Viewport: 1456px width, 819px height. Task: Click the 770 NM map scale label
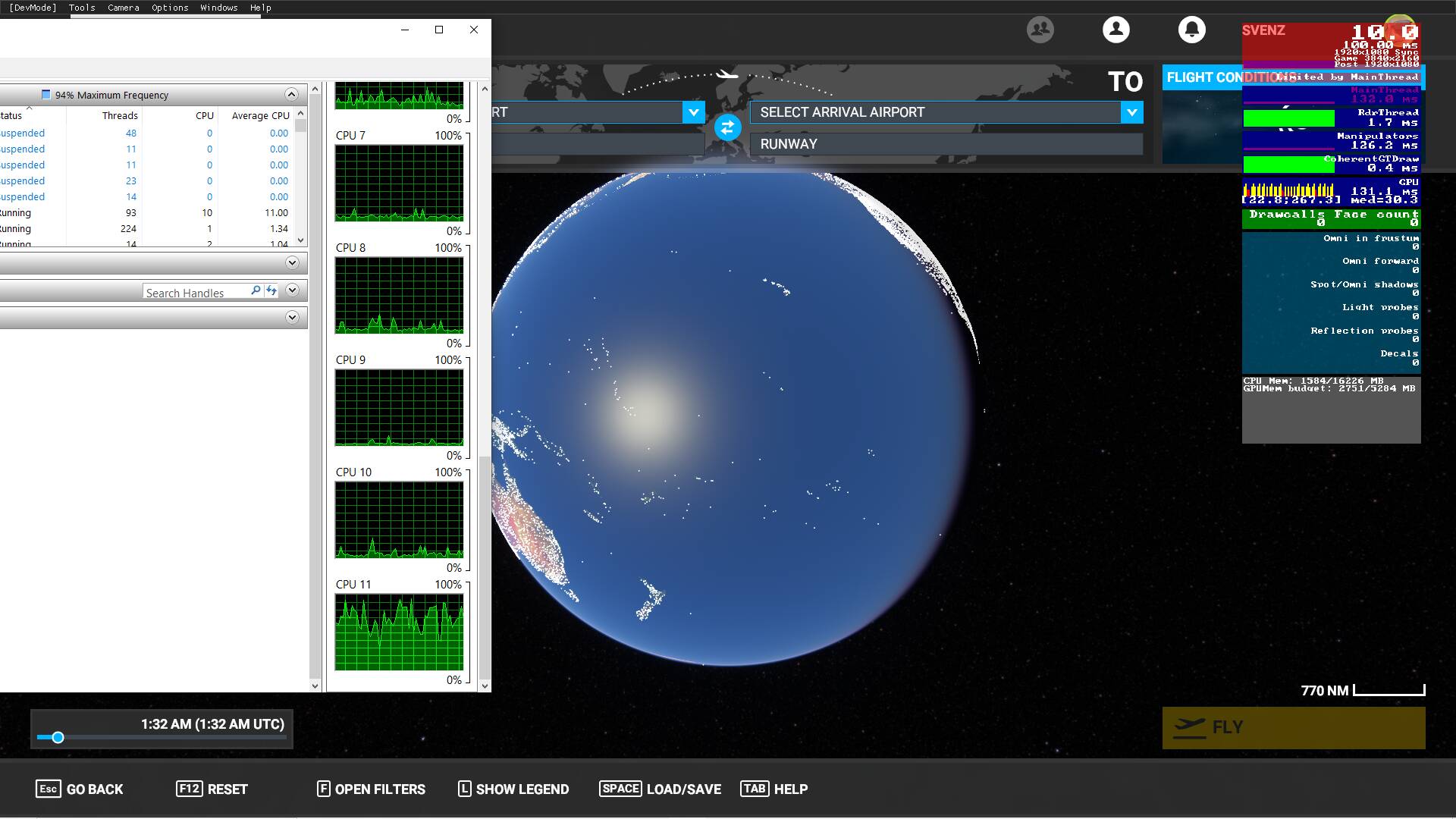pyautogui.click(x=1325, y=691)
